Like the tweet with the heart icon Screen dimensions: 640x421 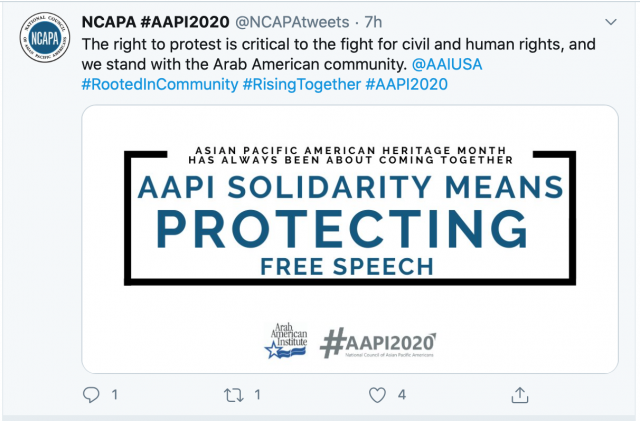(377, 395)
